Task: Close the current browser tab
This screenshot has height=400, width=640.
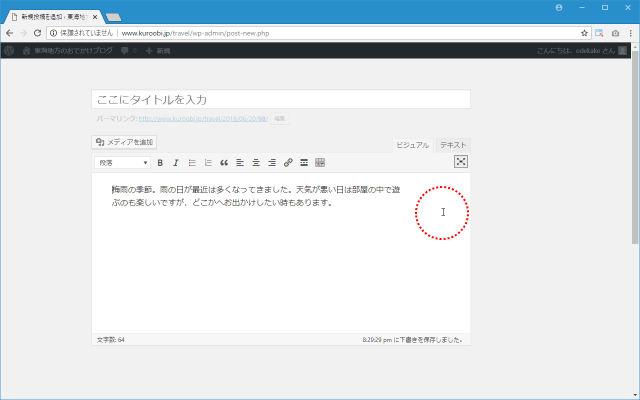Action: (95, 17)
